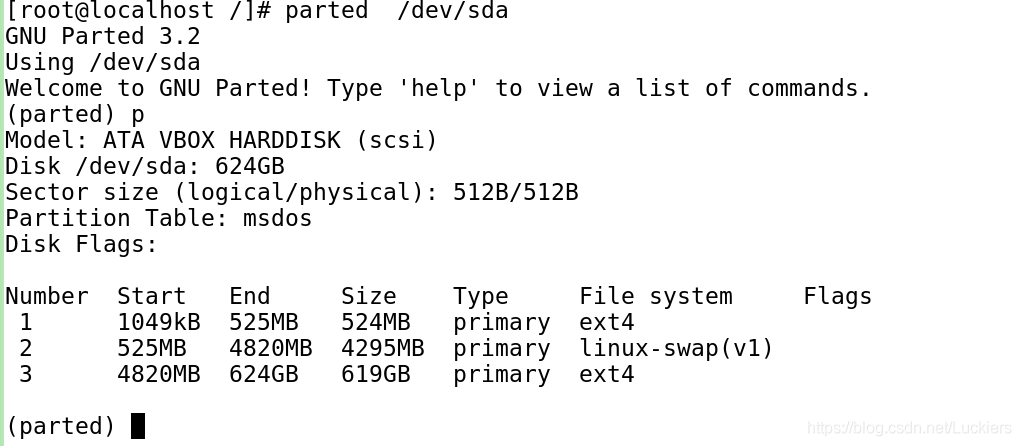Click the 'File system' column header

click(655, 296)
